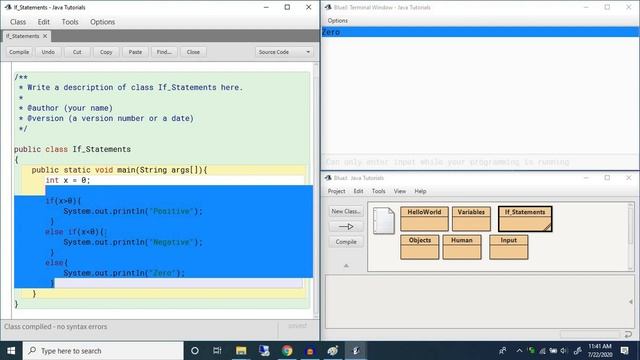Open the Class menu in editor
640x360 pixels.
tap(18, 22)
